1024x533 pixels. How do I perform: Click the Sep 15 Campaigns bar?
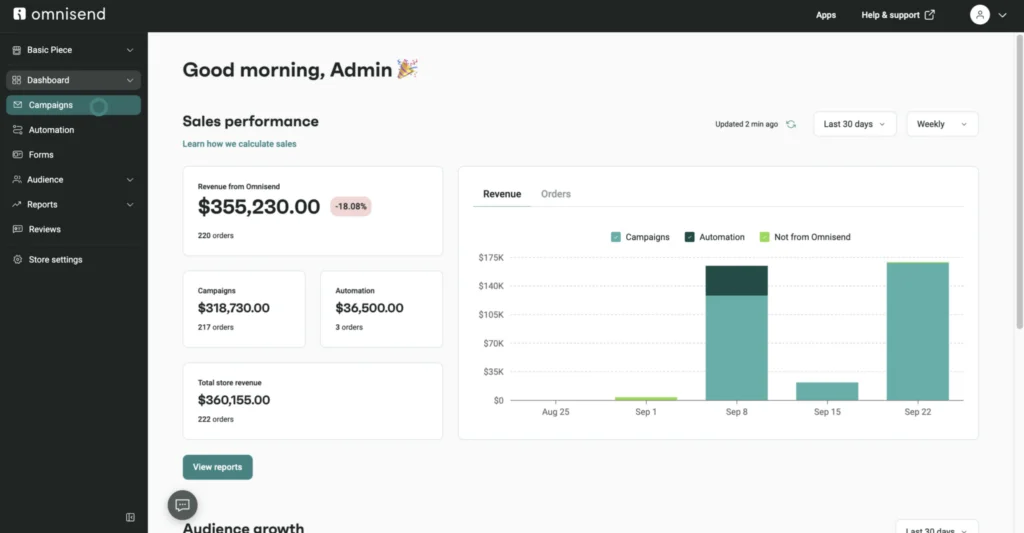click(x=827, y=391)
